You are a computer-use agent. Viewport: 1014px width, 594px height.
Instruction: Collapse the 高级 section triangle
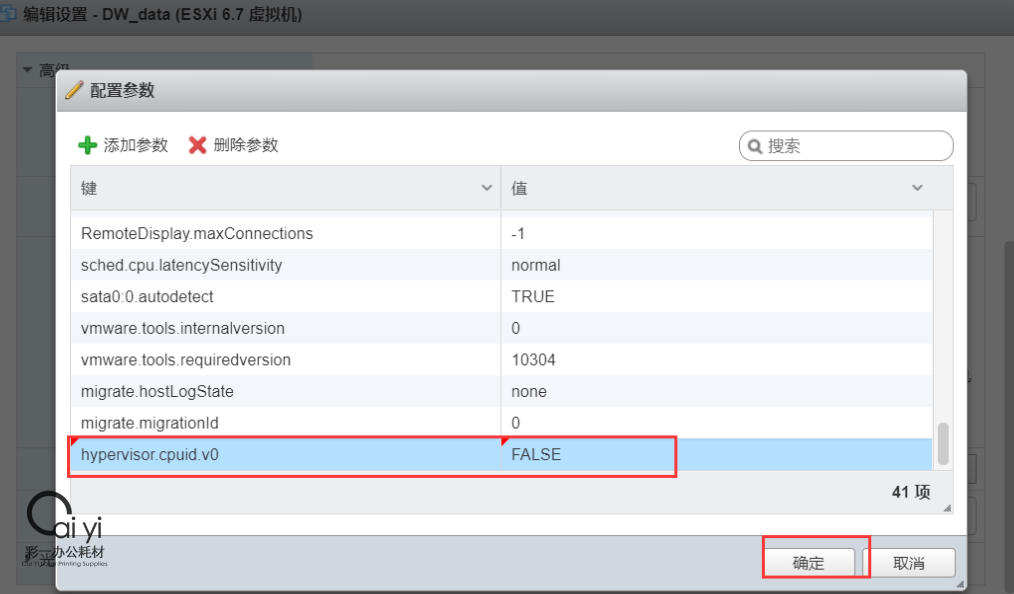[x=27, y=70]
